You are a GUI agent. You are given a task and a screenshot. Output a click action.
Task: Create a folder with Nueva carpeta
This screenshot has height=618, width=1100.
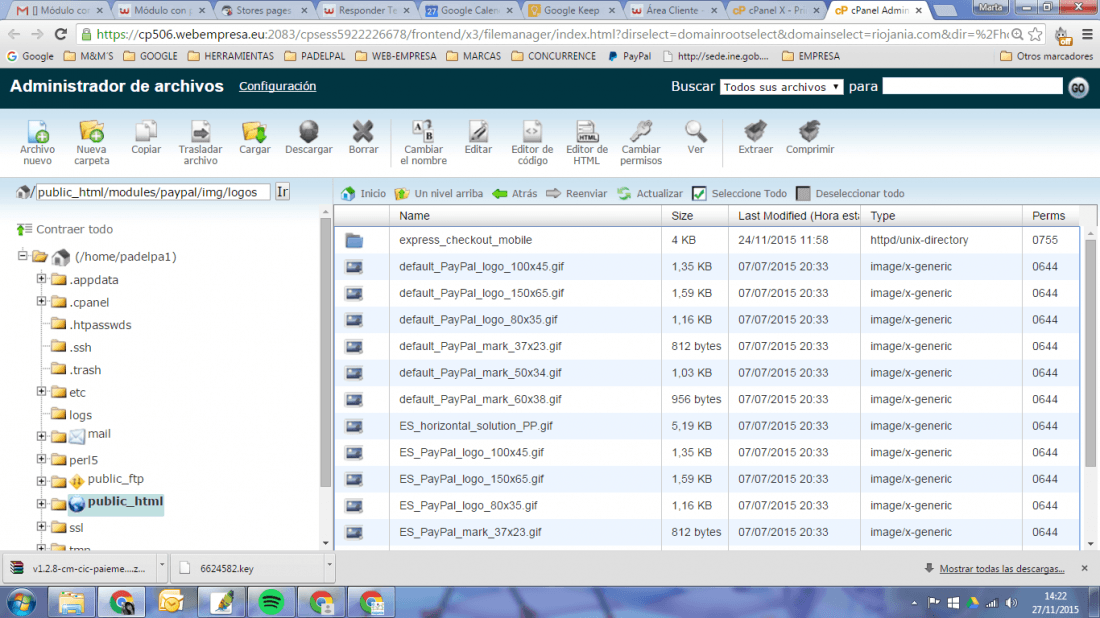pyautogui.click(x=92, y=142)
